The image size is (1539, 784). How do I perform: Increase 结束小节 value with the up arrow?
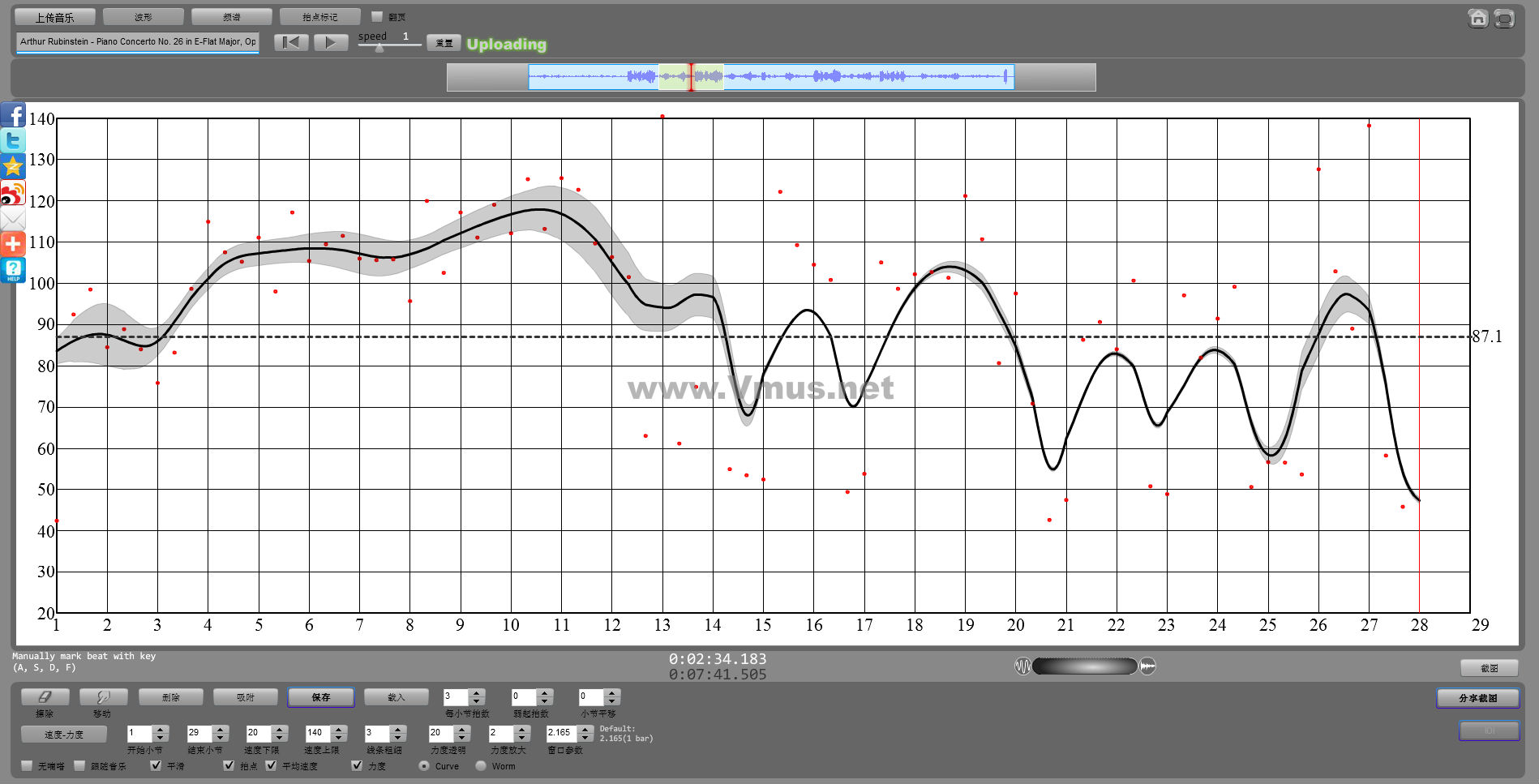[220, 729]
